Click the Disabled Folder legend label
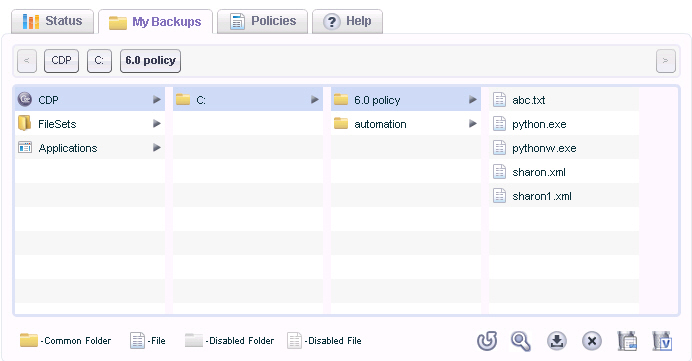The width and height of the screenshot is (692, 361). coord(240,341)
